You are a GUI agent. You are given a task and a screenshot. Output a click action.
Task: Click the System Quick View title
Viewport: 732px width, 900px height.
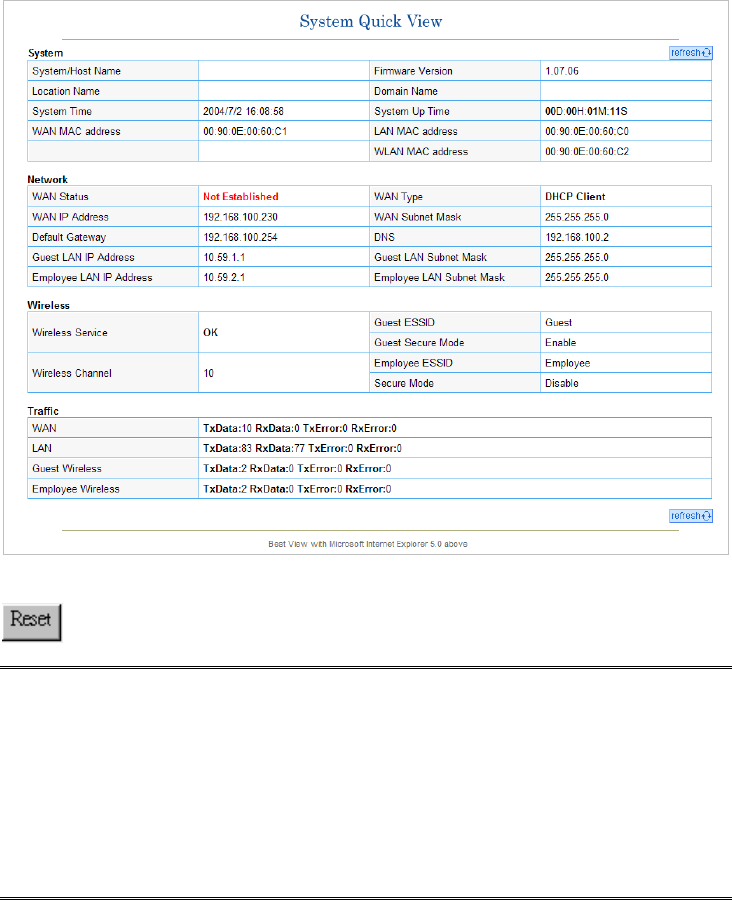tap(371, 21)
